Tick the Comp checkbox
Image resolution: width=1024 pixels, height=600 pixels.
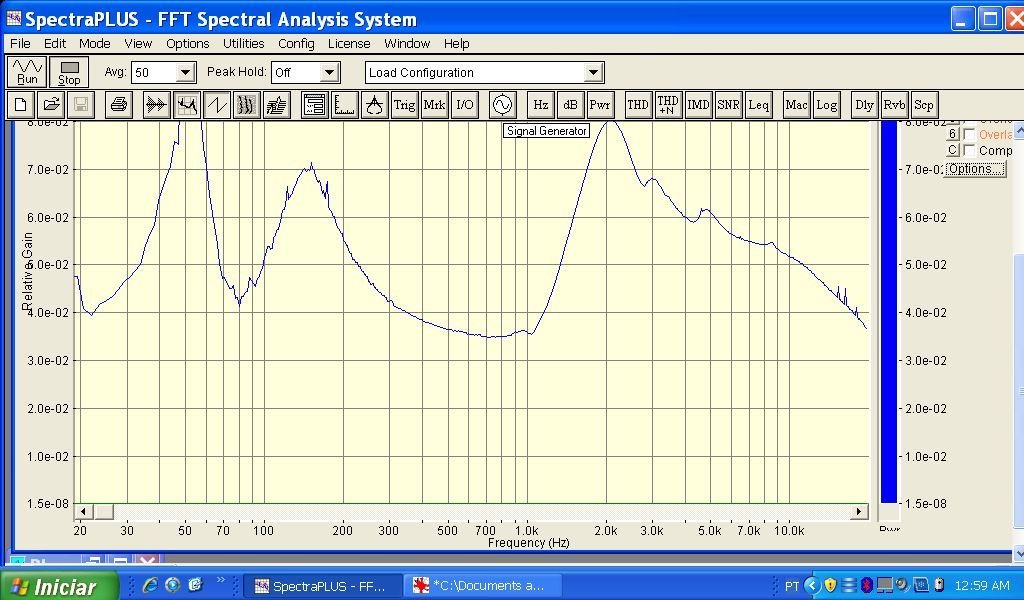[969, 151]
